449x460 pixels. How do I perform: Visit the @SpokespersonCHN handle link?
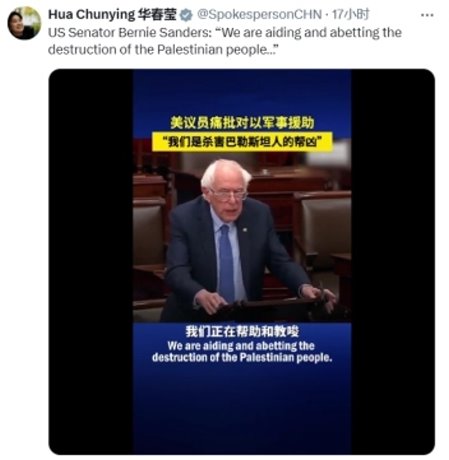(259, 14)
